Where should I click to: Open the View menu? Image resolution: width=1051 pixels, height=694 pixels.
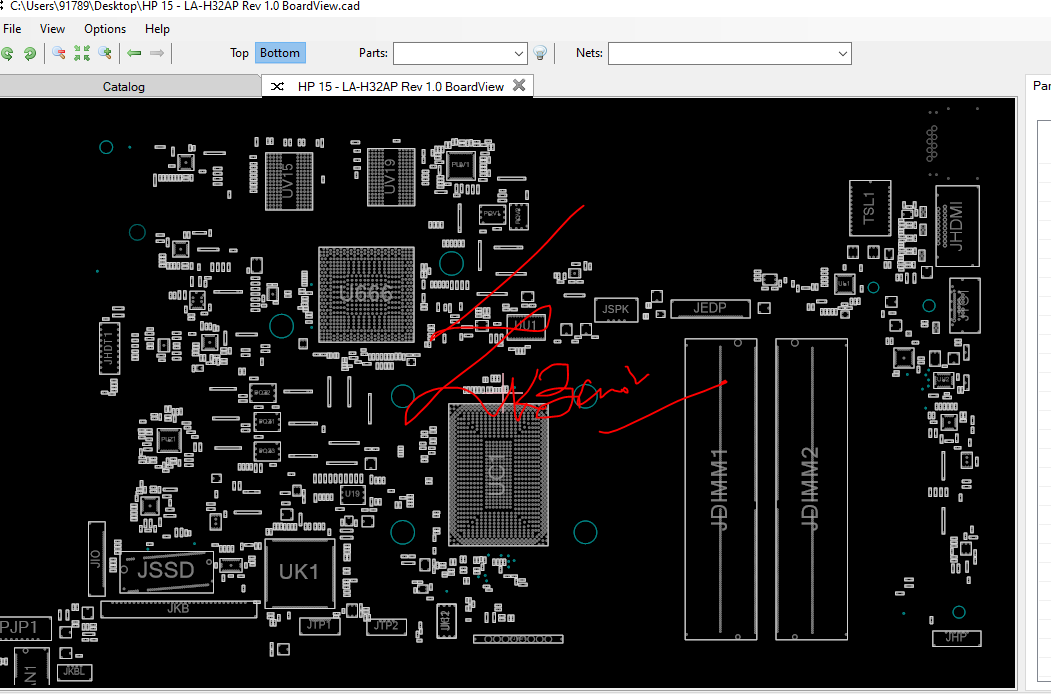[52, 29]
